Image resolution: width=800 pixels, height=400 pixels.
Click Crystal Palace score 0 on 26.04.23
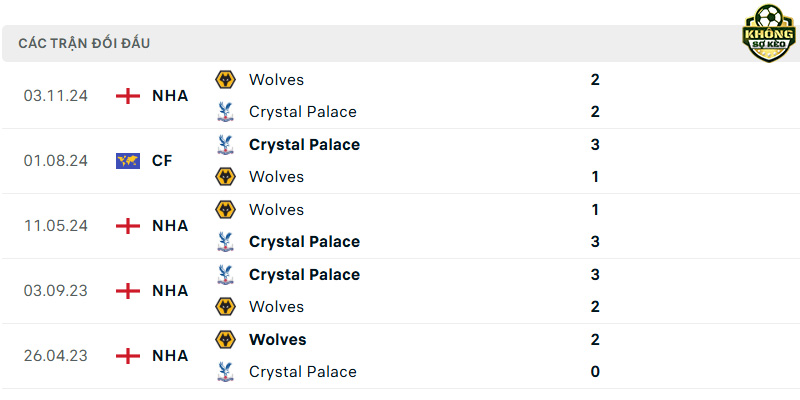click(595, 371)
